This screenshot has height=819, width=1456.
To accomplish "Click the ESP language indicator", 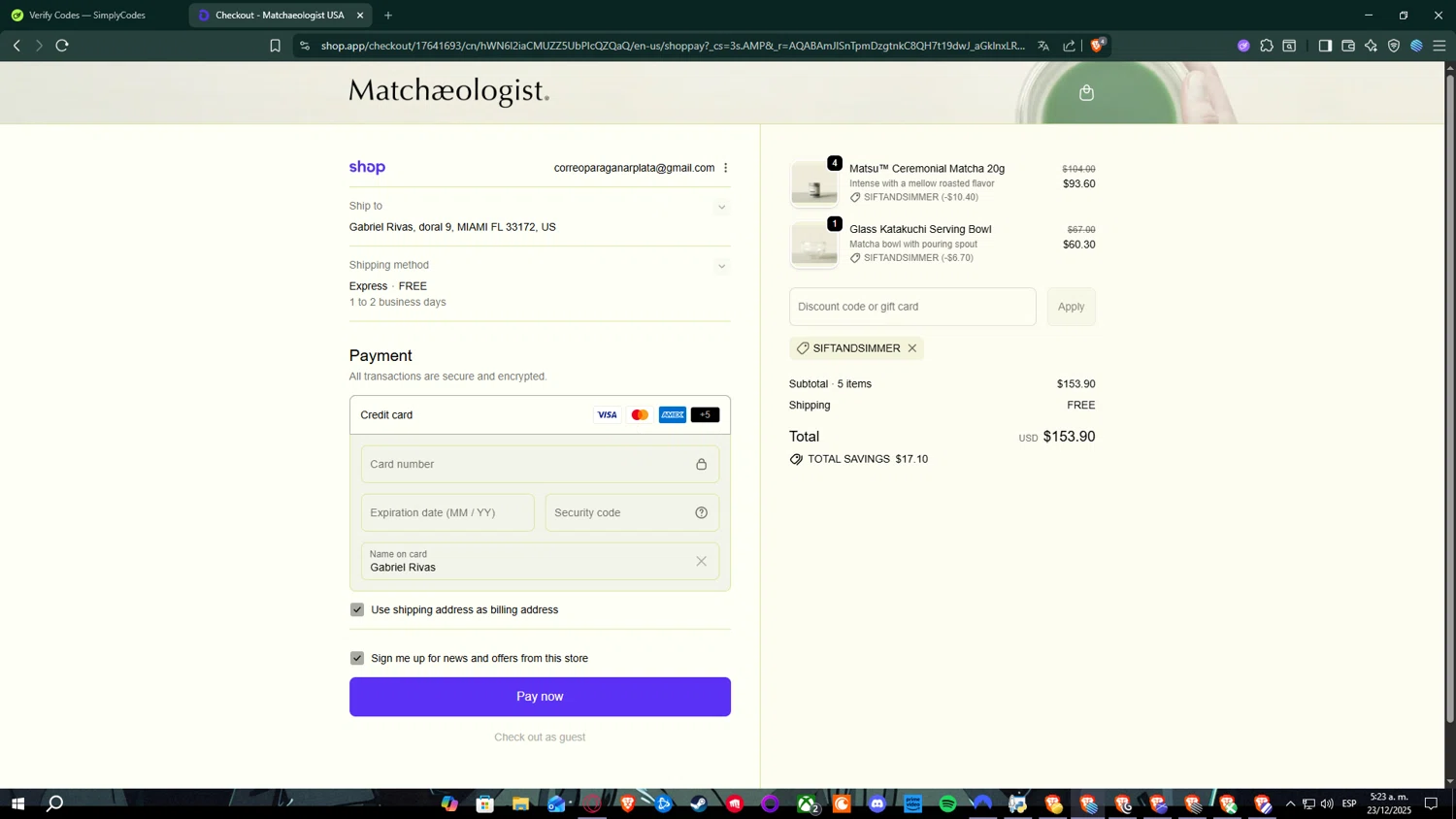I will tap(1349, 803).
